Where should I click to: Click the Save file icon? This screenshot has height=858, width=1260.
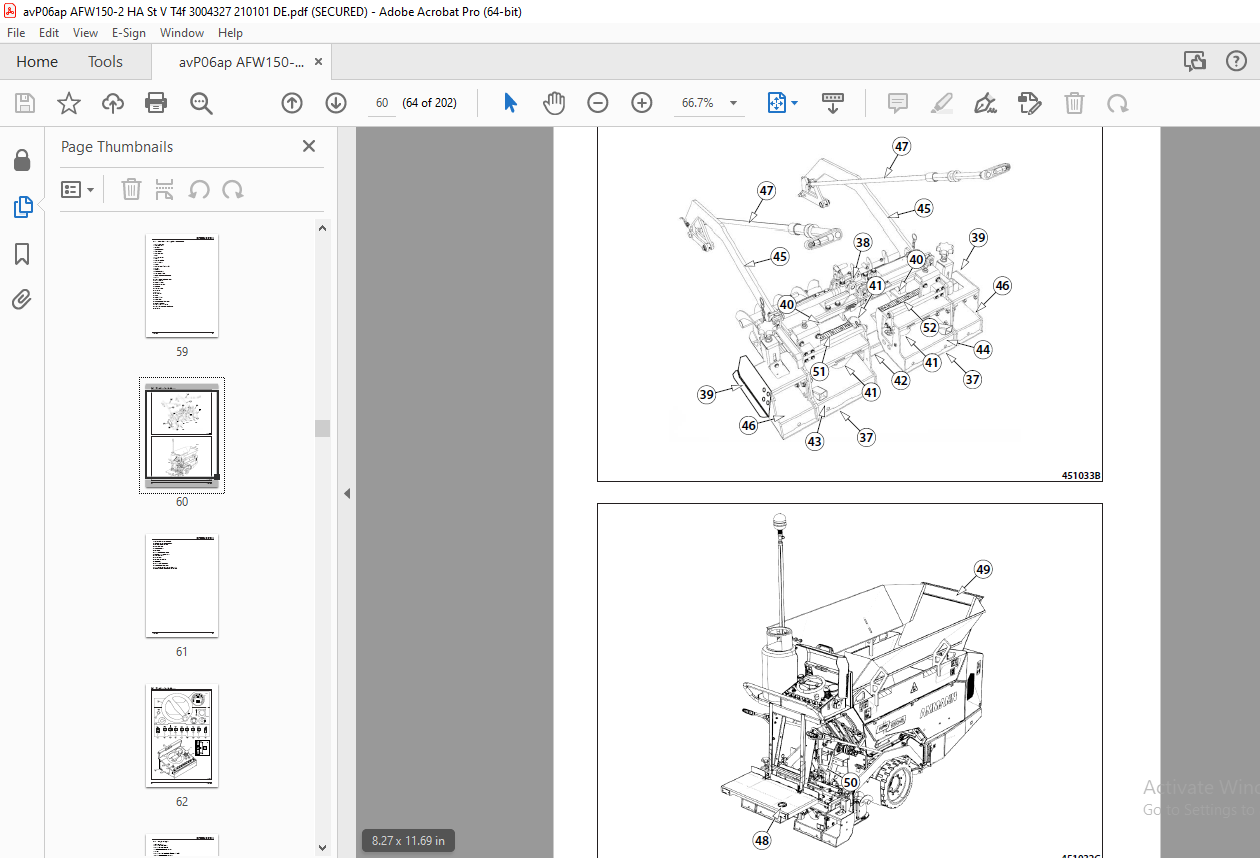25,103
